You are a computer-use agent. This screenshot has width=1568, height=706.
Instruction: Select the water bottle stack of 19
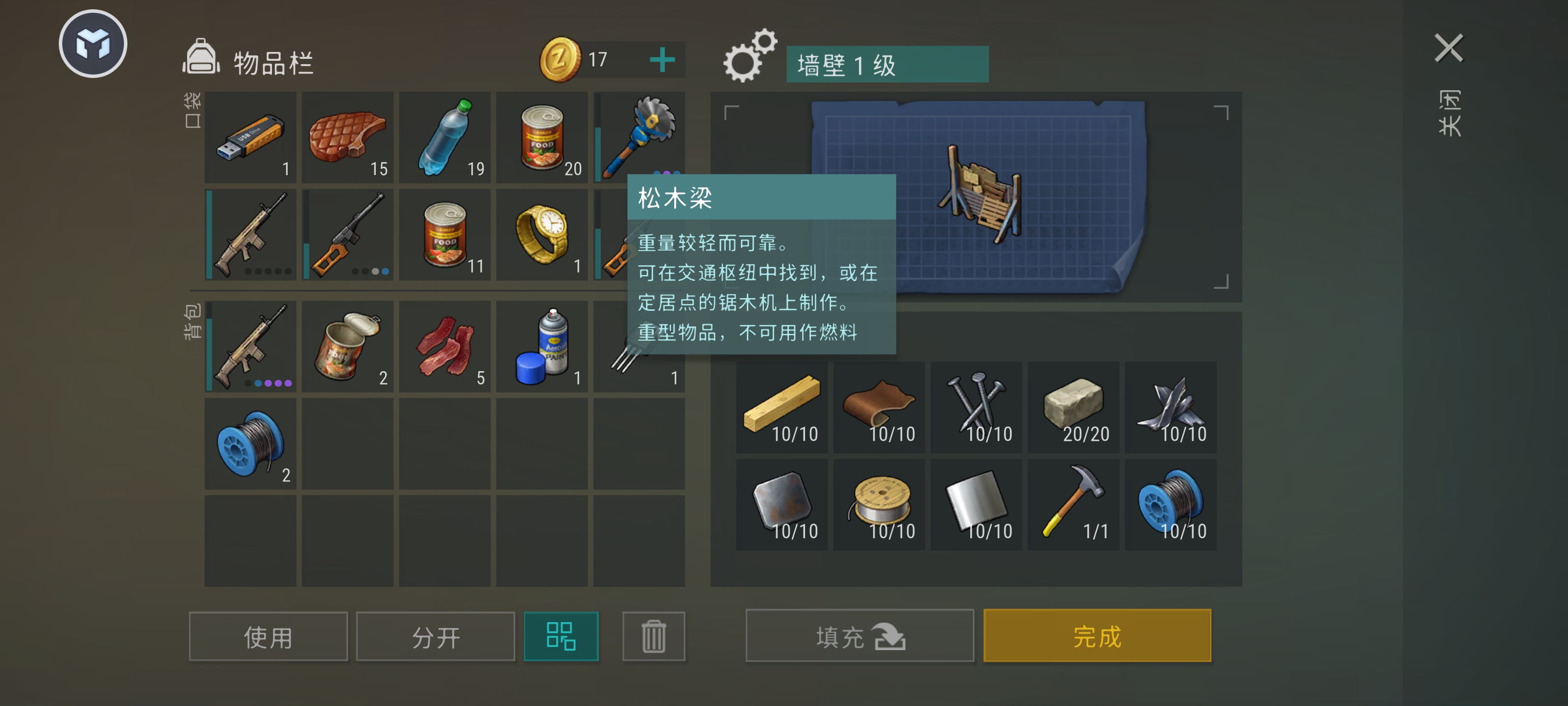click(444, 138)
